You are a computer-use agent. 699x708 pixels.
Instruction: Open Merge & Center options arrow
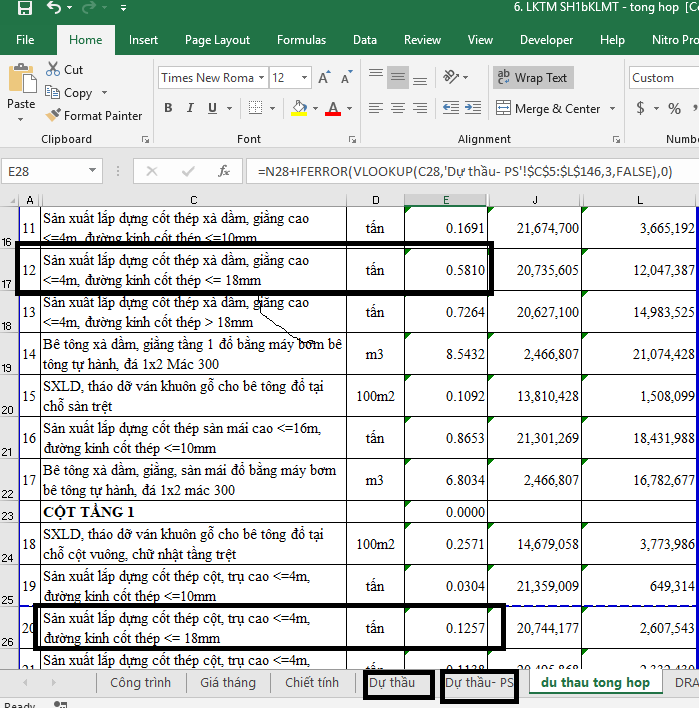tap(612, 108)
